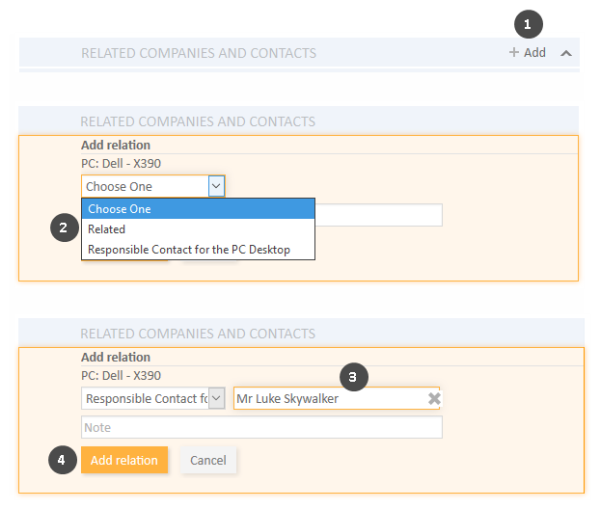
Task: Click step marker number 3
Action: pos(354,377)
